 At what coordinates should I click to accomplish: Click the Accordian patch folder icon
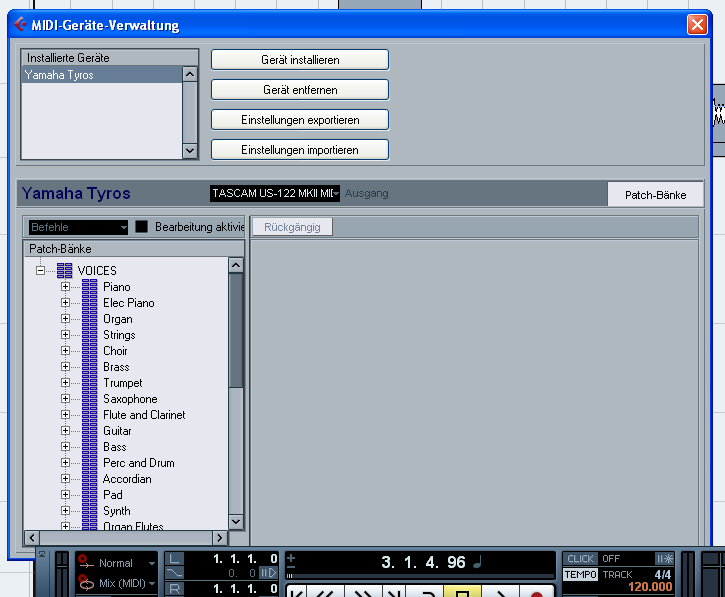[90, 479]
